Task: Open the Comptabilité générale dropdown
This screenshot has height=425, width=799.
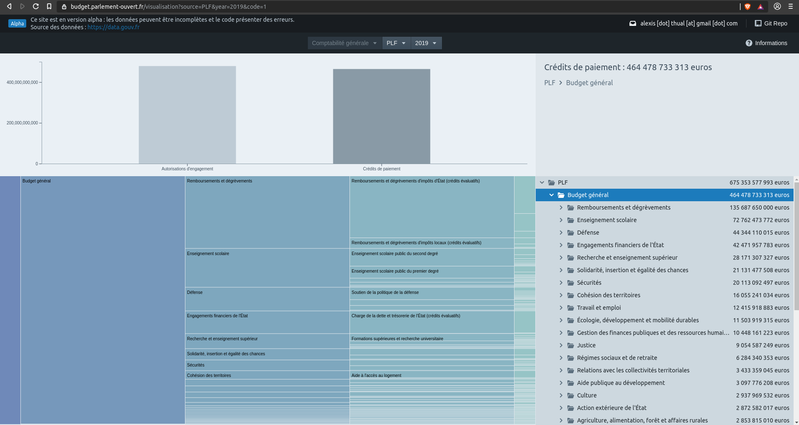Action: [344, 43]
